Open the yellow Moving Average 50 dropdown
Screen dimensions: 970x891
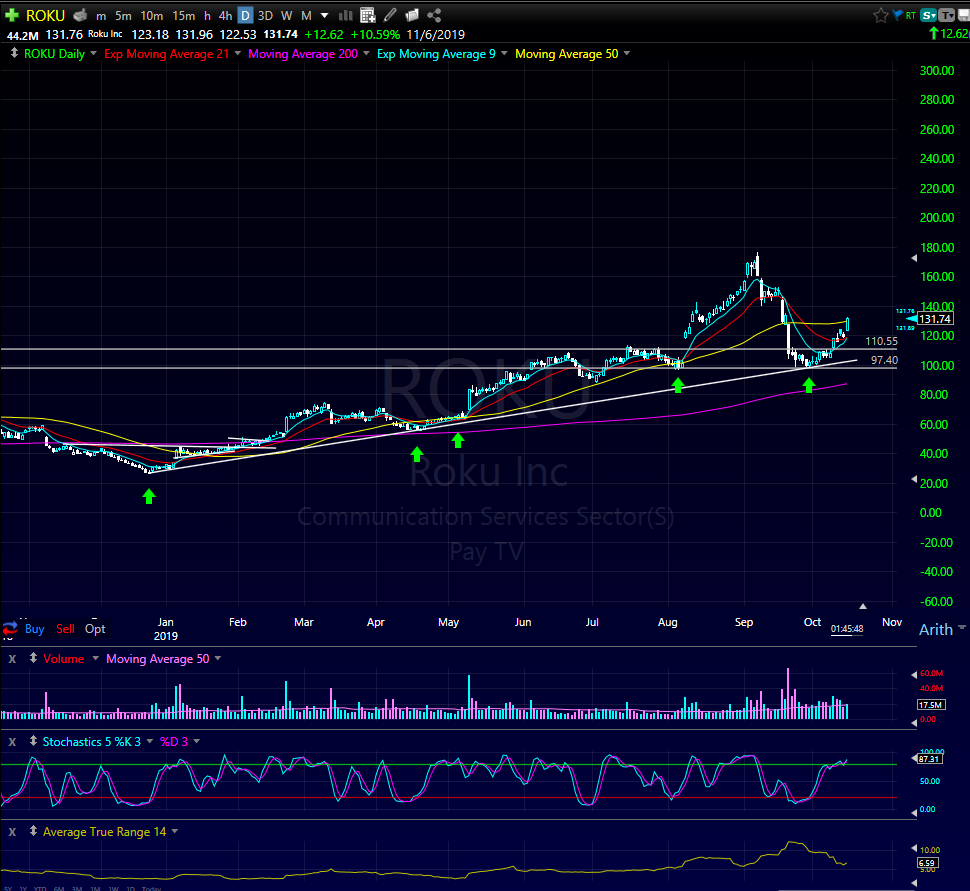tap(627, 53)
